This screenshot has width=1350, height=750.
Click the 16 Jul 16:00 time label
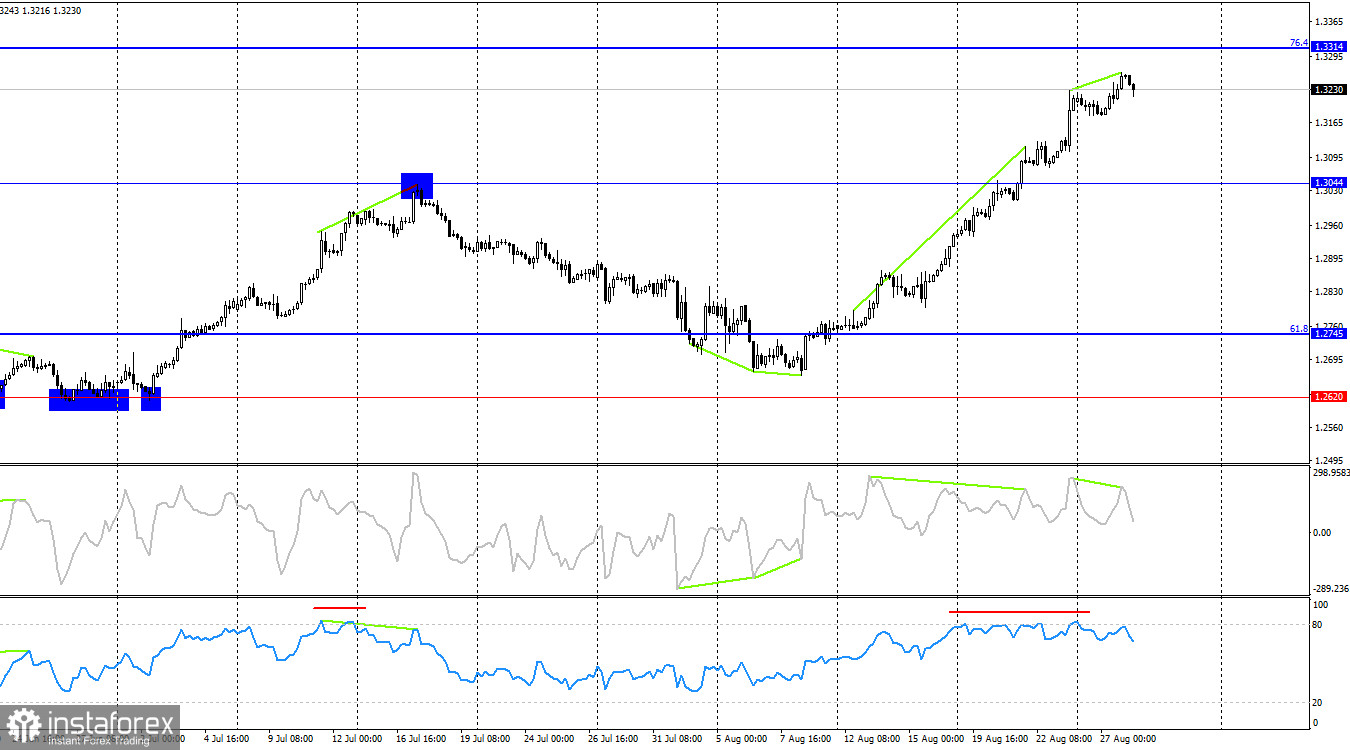(422, 739)
